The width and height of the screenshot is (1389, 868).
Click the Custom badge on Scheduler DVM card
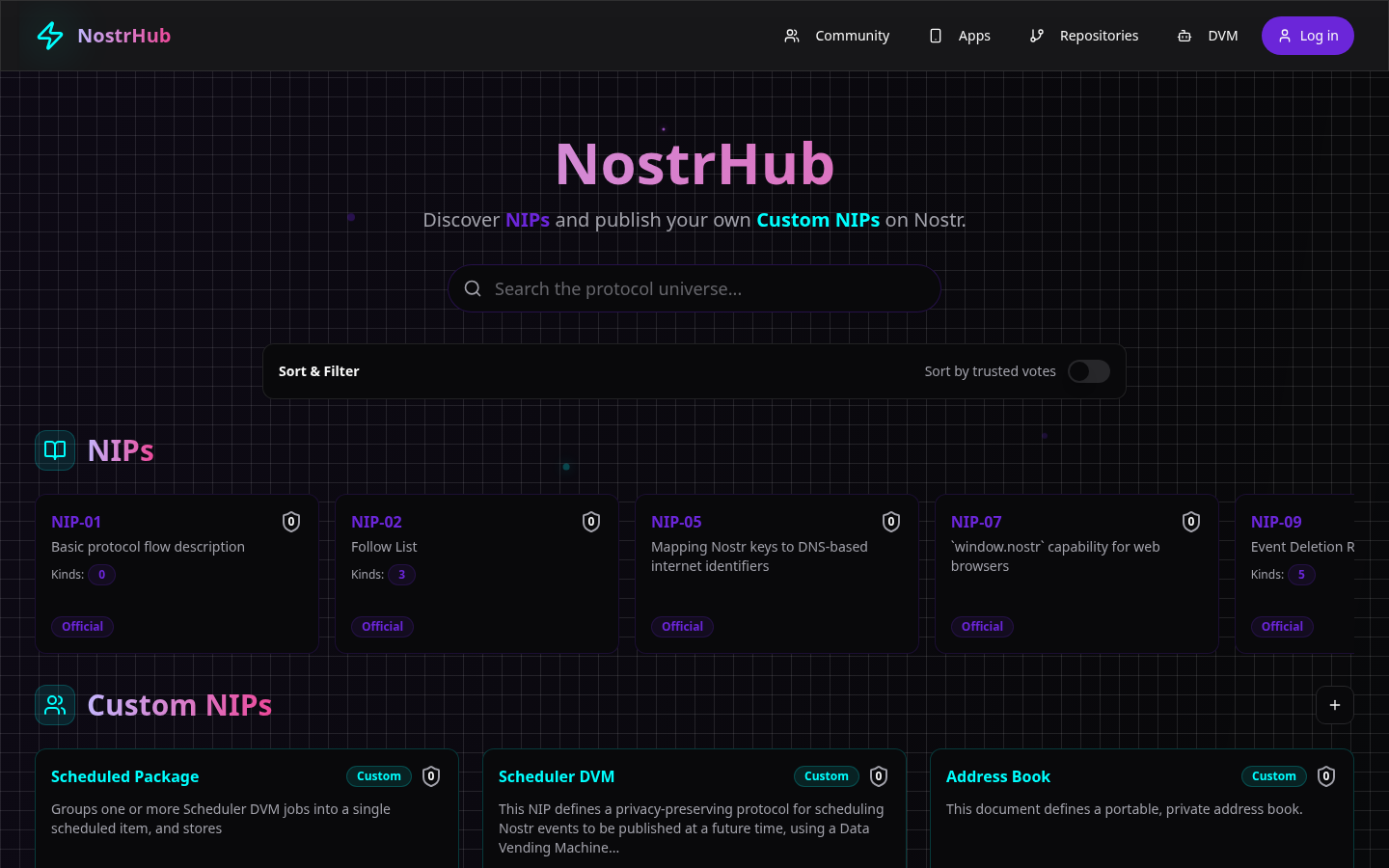pos(827,776)
